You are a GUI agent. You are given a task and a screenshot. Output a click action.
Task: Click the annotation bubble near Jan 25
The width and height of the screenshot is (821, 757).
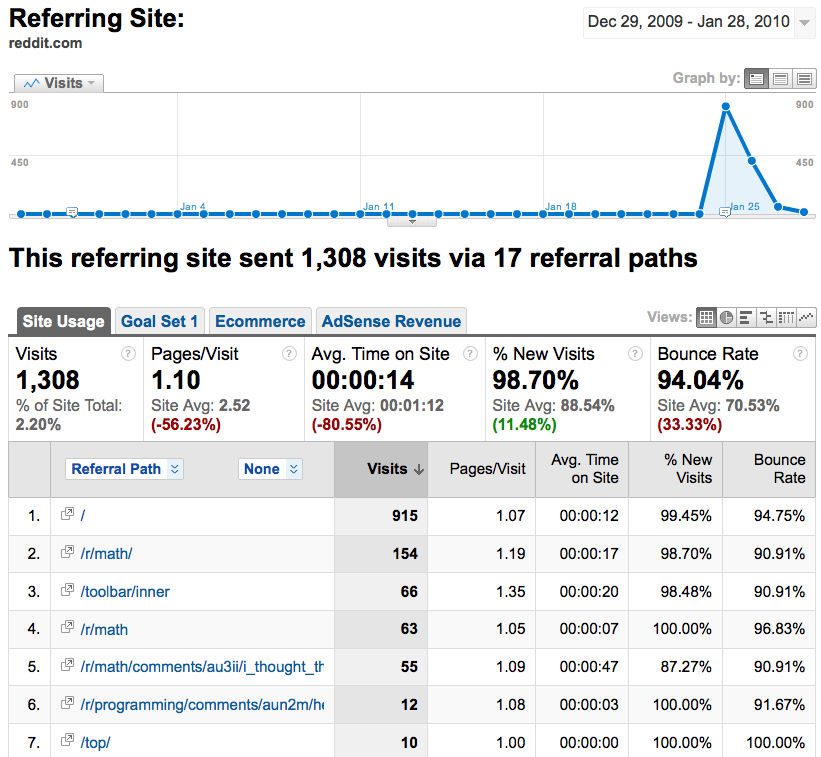click(725, 212)
